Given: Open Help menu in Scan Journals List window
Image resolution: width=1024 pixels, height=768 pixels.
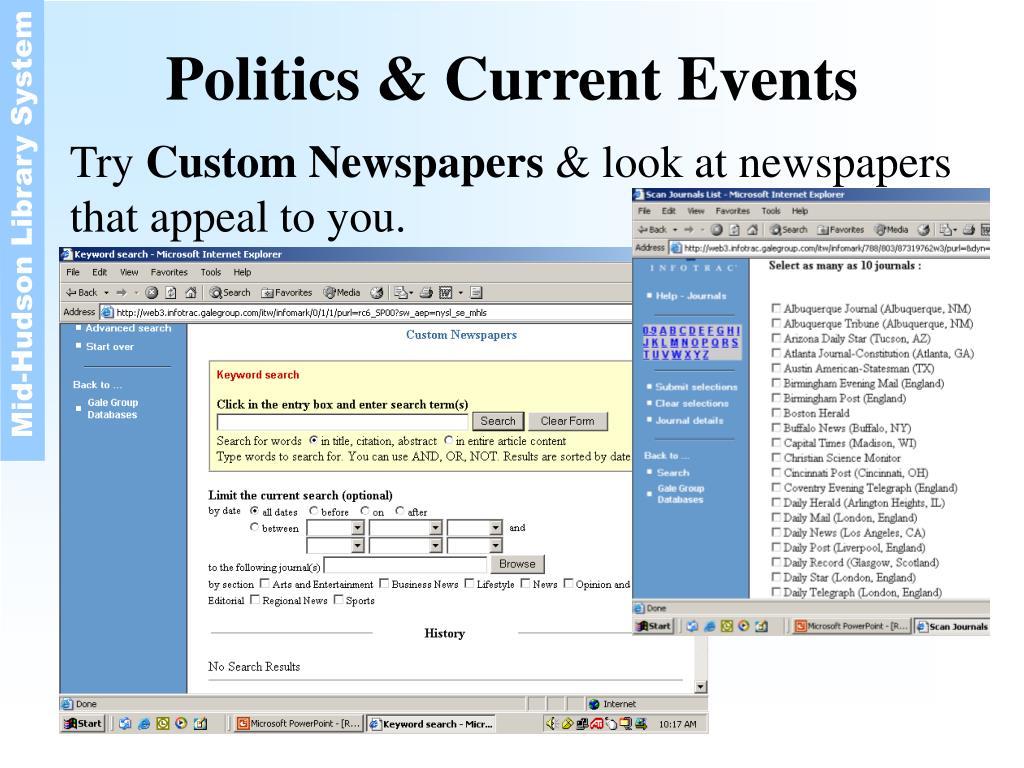Looking at the screenshot, I should tap(800, 211).
